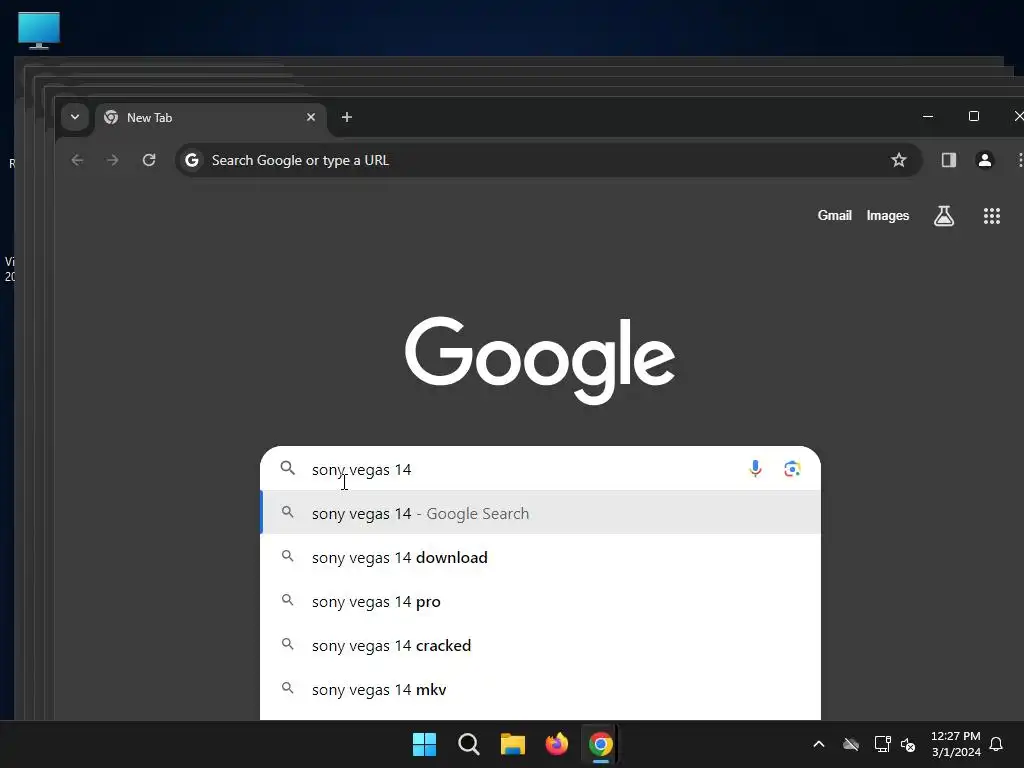This screenshot has height=768, width=1024.
Task: Open the Windows Start menu
Action: click(x=424, y=744)
